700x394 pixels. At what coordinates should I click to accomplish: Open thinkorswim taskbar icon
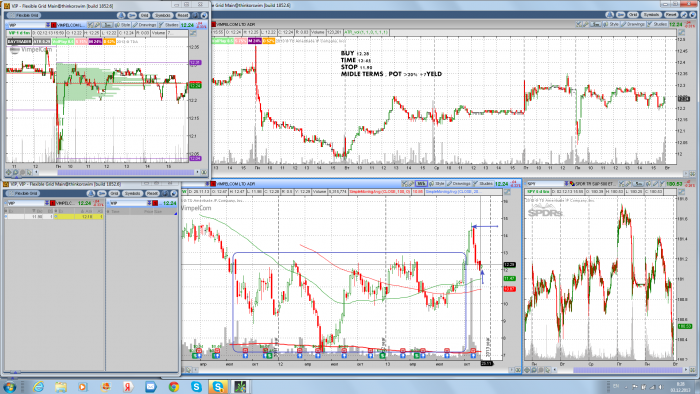241,386
